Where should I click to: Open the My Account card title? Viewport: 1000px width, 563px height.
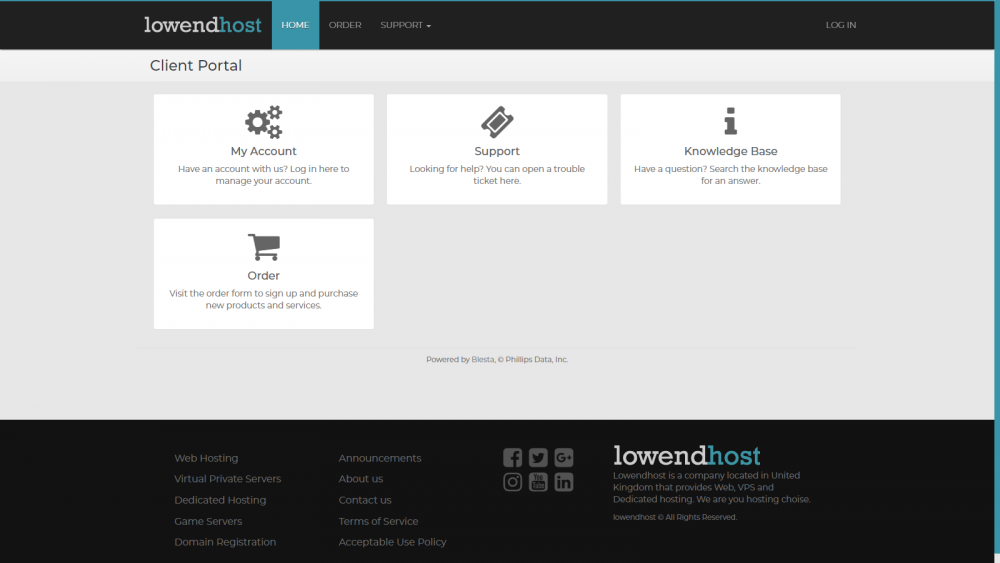[x=263, y=151]
